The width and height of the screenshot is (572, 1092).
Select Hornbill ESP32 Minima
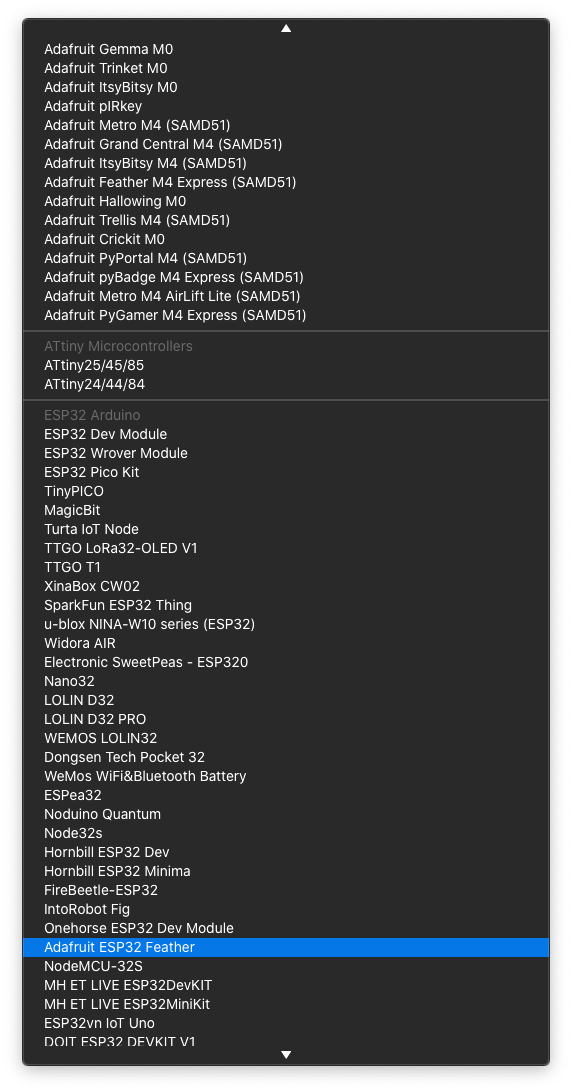pos(286,871)
